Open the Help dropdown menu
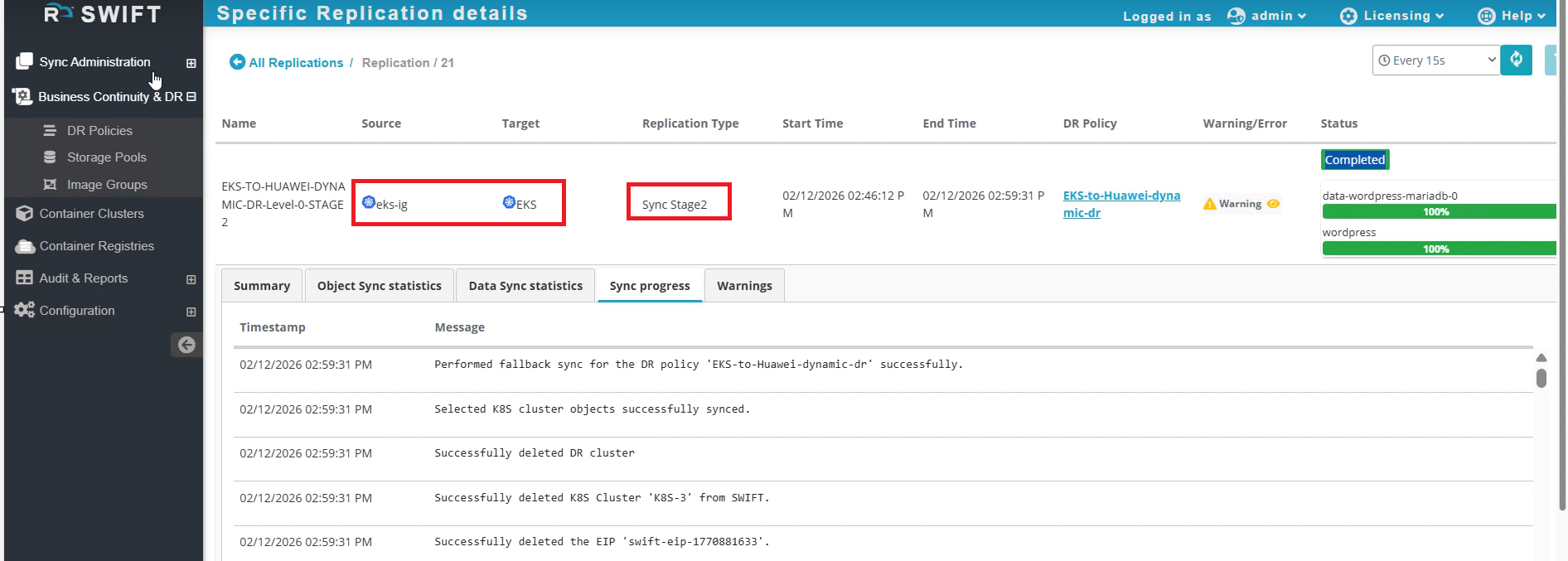Screen dimensions: 1568x561 click(1523, 16)
